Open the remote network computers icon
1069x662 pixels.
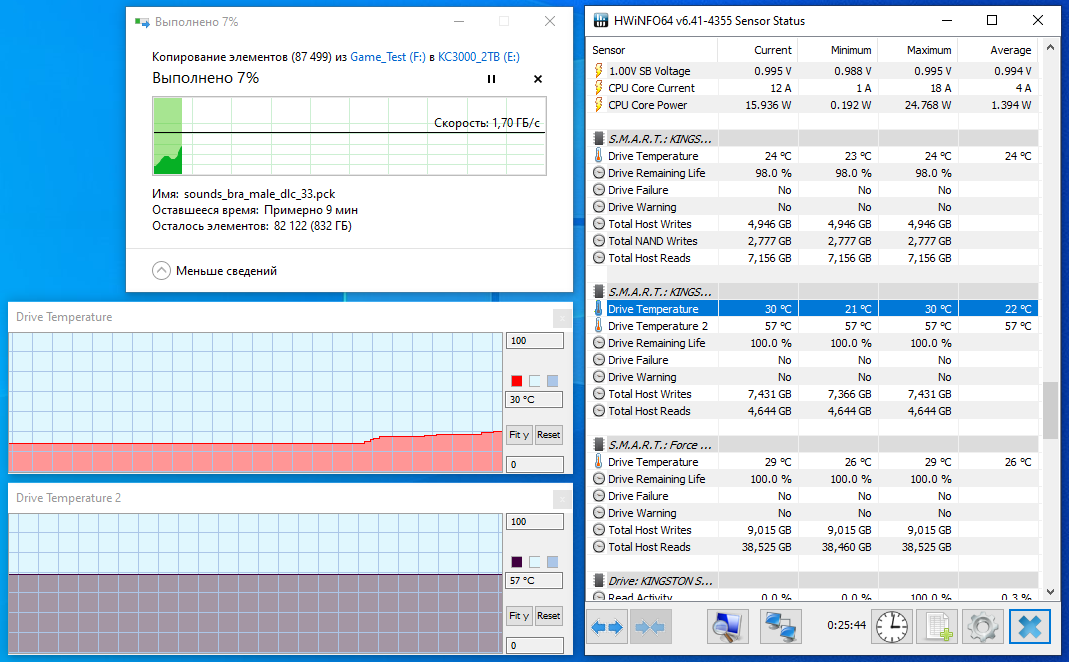click(x=781, y=627)
